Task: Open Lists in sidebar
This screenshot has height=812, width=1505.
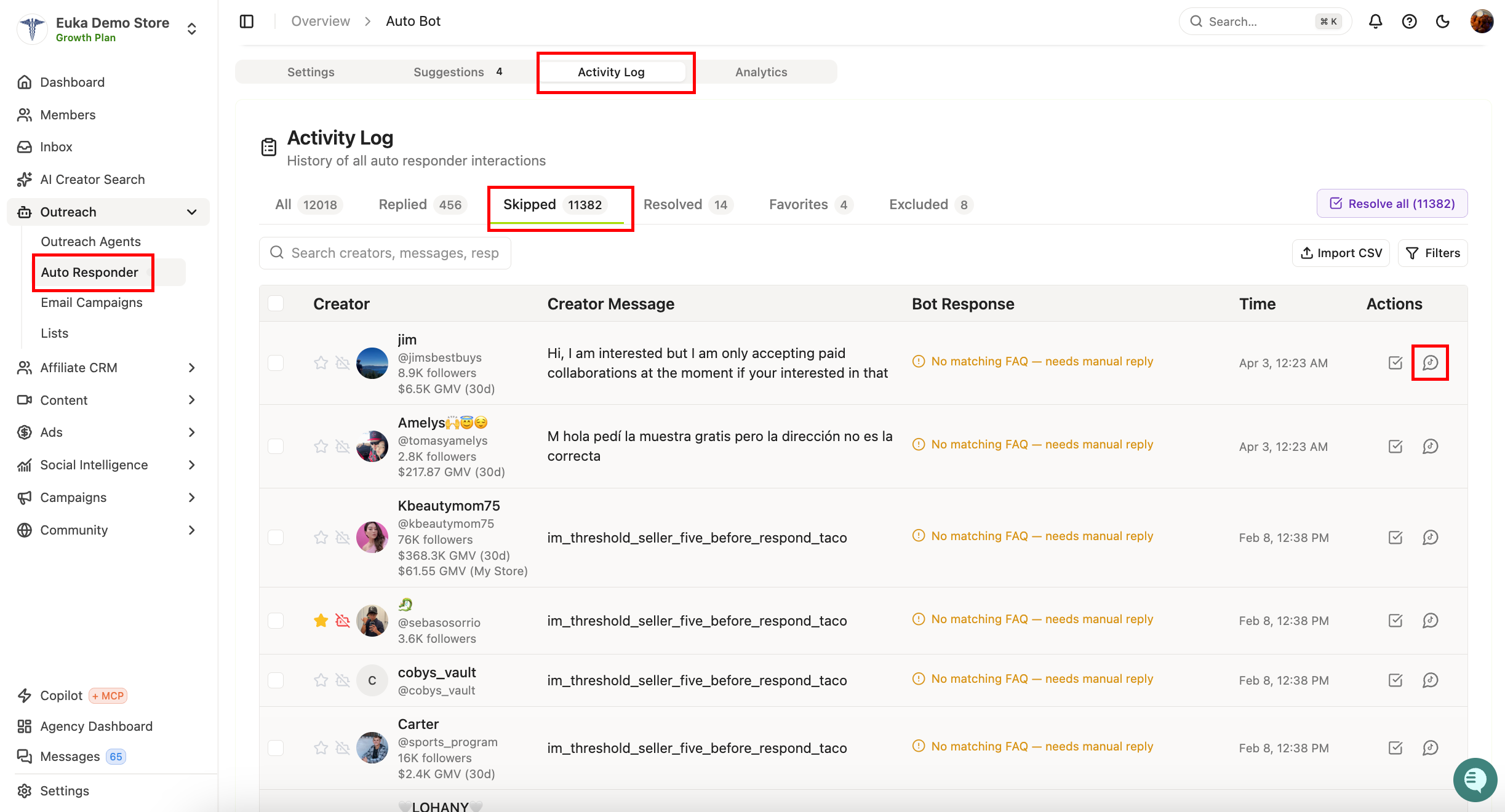Action: tap(55, 333)
